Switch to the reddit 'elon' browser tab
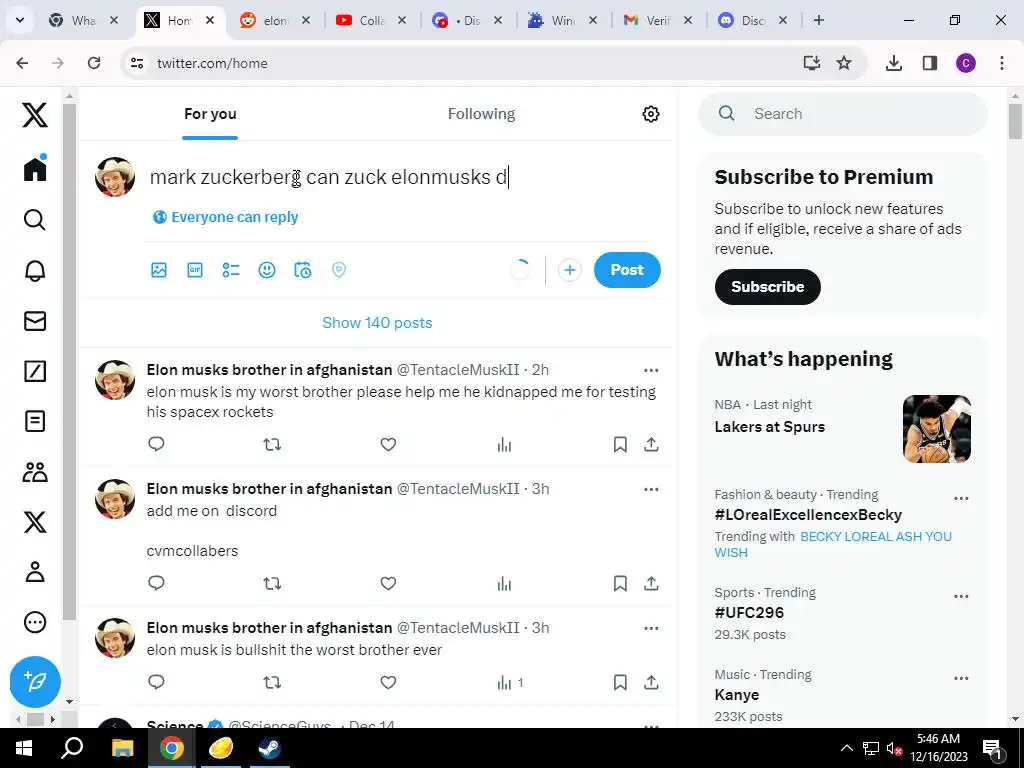This screenshot has width=1024, height=768. [x=274, y=20]
